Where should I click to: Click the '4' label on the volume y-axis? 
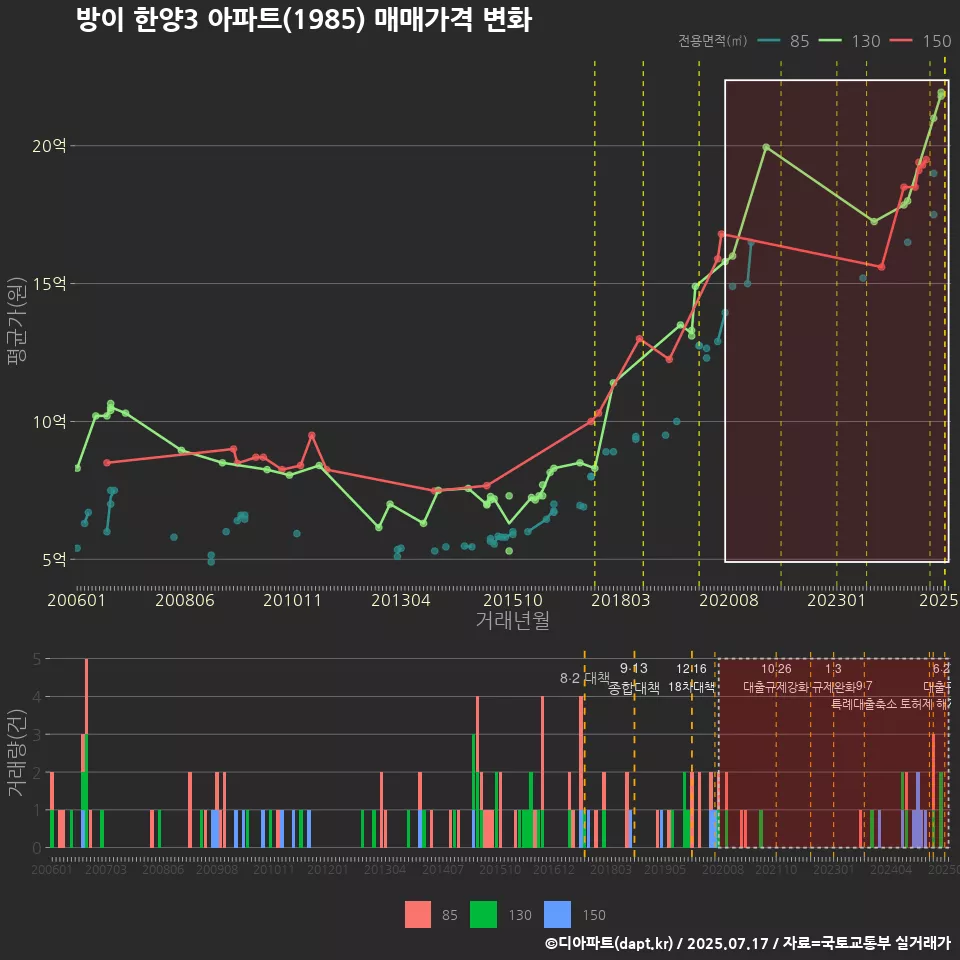pyautogui.click(x=37, y=697)
